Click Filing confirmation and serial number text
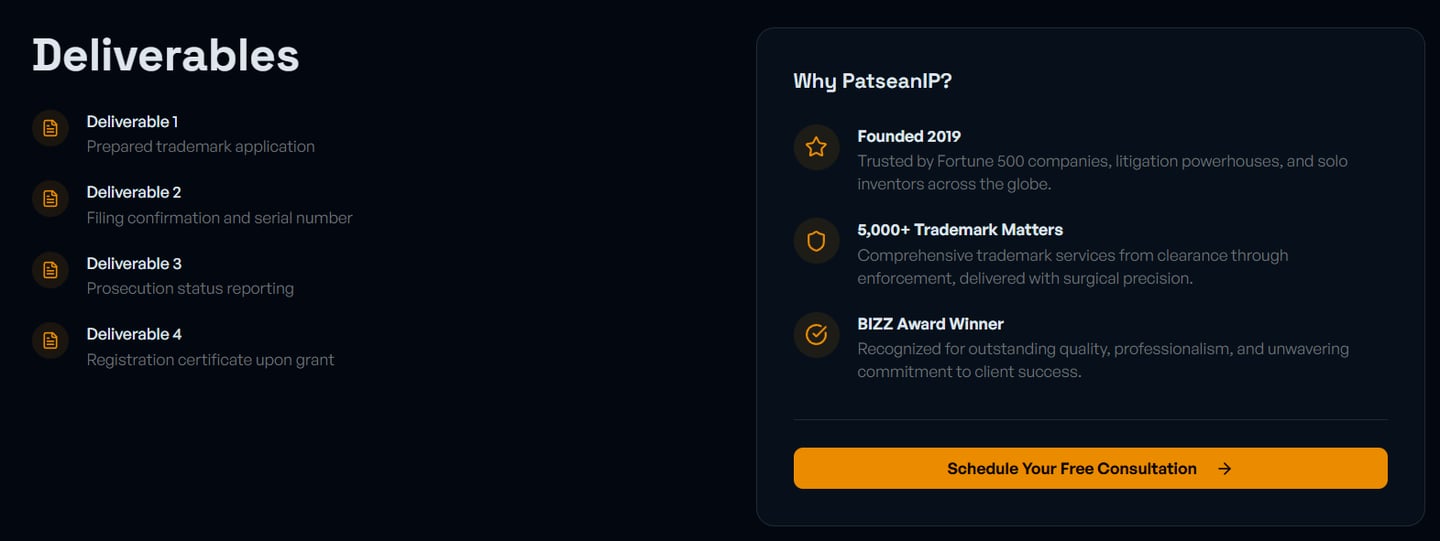The width and height of the screenshot is (1440, 541). point(220,217)
